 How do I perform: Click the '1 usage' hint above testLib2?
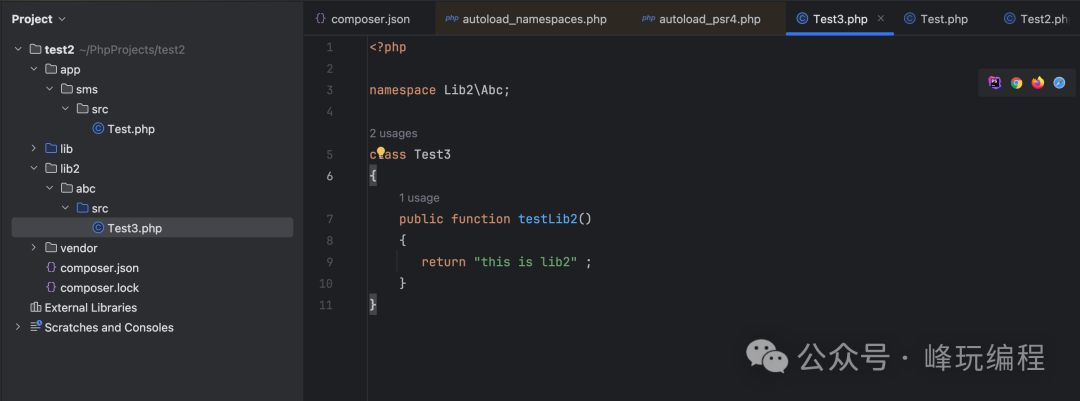pyautogui.click(x=419, y=198)
